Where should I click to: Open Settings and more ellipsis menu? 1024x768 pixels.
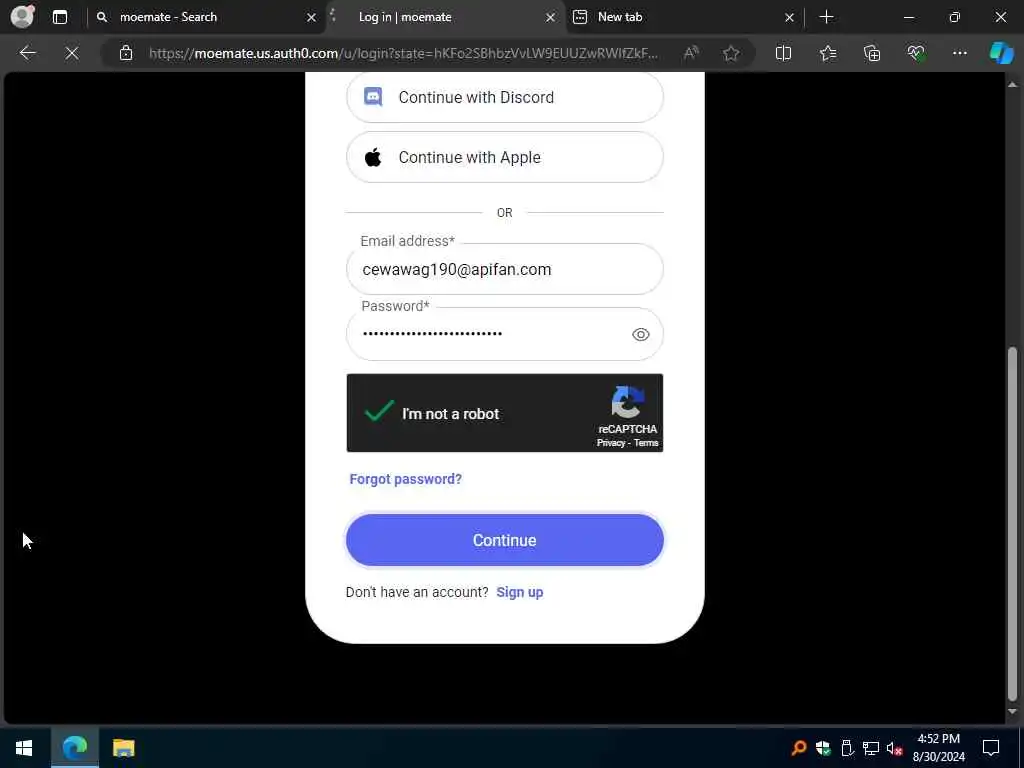pyautogui.click(x=959, y=53)
